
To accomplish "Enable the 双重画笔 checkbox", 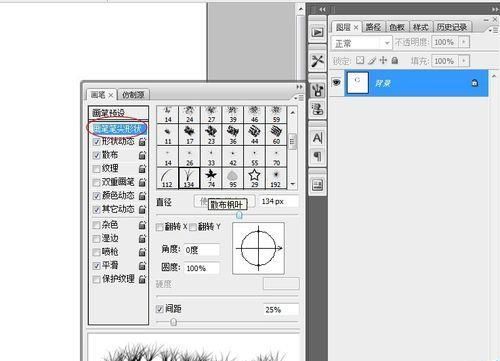I will point(97,183).
